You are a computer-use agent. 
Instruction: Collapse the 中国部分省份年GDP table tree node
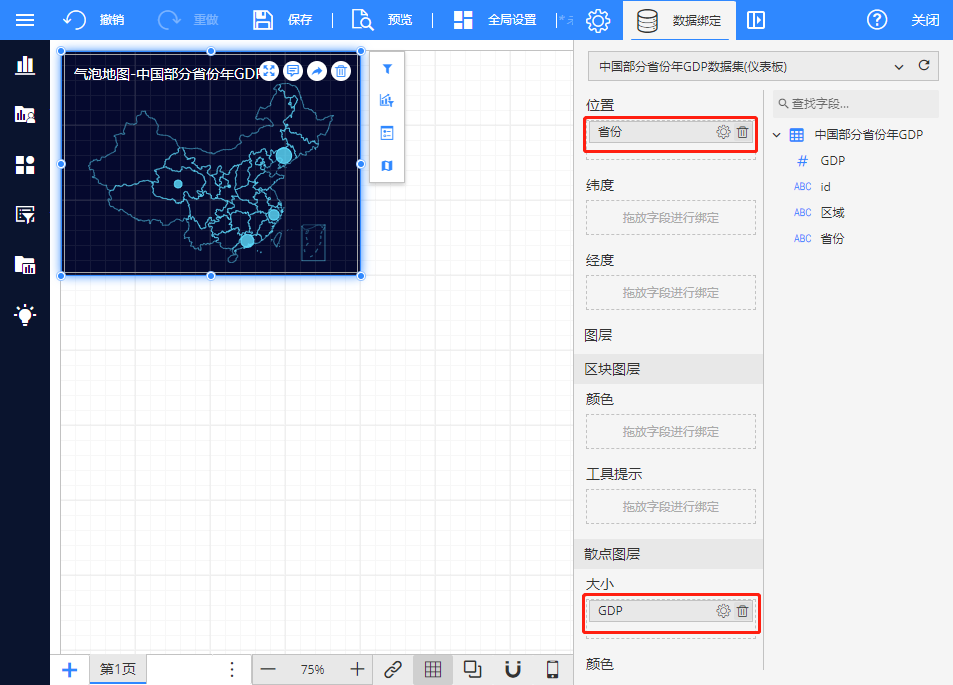[x=778, y=135]
